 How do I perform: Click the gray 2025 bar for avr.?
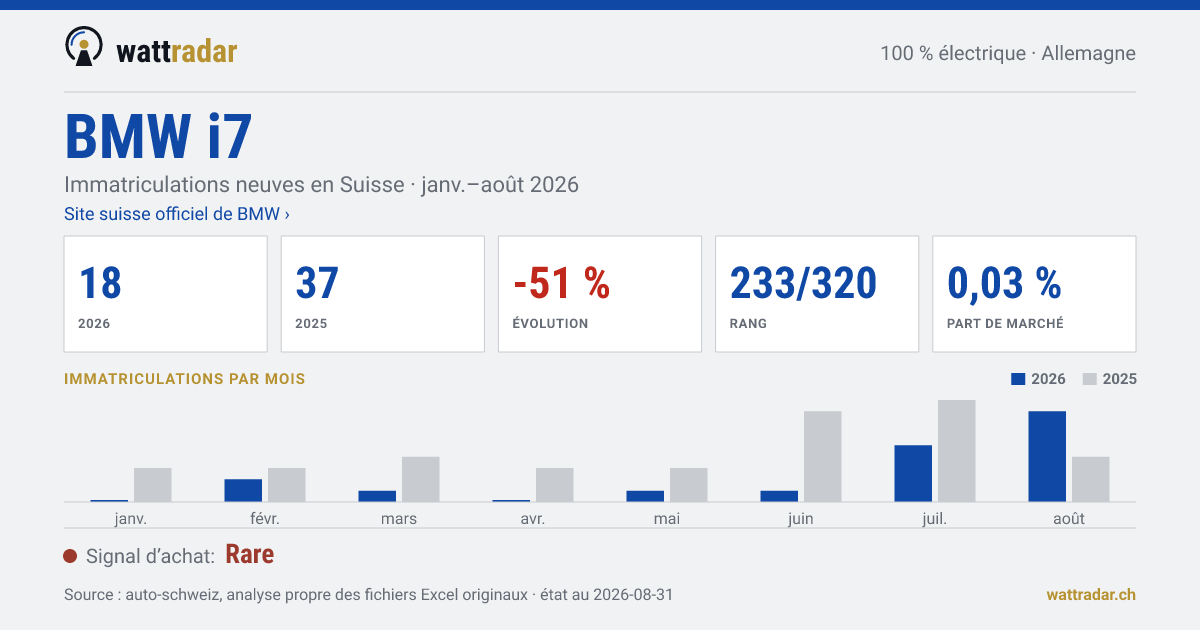(x=555, y=485)
